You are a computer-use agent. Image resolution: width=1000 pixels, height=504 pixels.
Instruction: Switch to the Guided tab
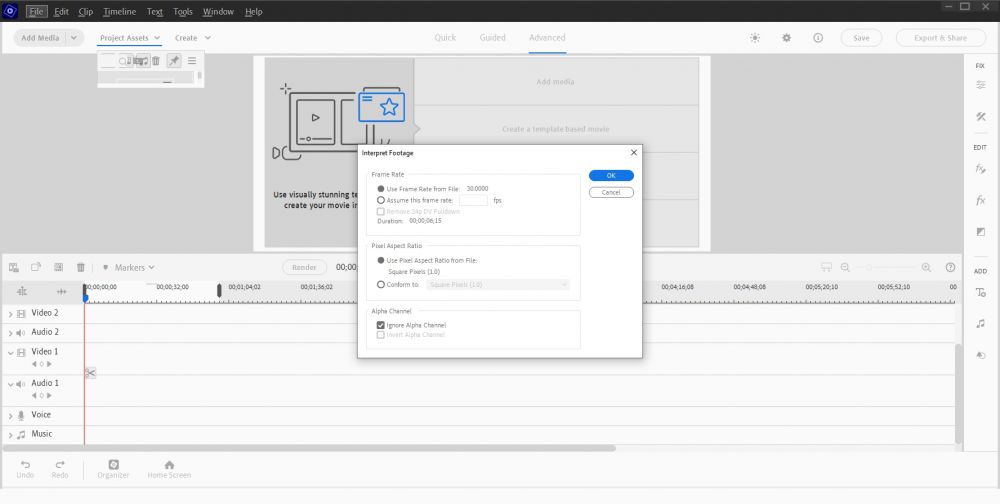click(492, 38)
